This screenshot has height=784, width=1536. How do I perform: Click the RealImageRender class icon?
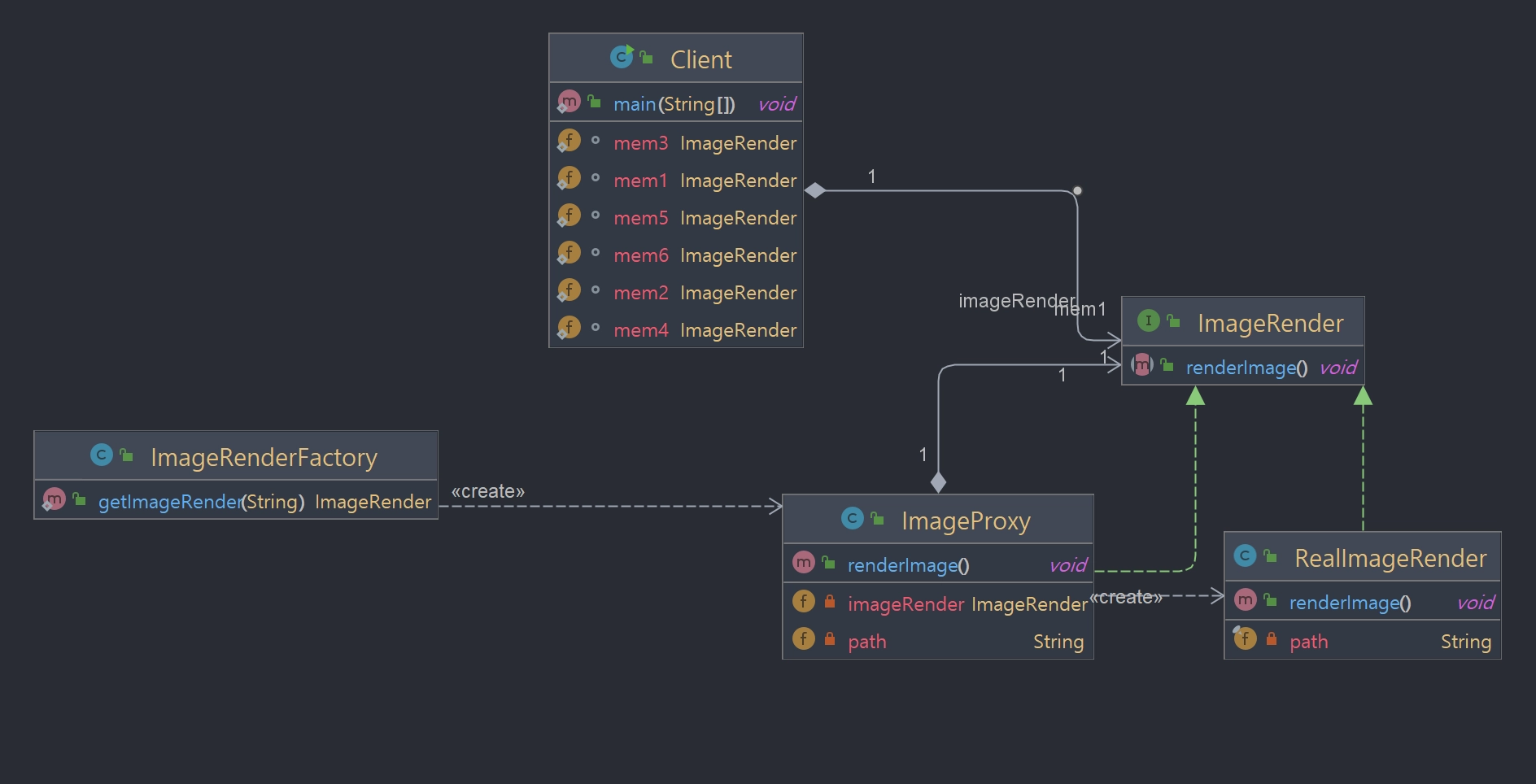pos(1245,555)
